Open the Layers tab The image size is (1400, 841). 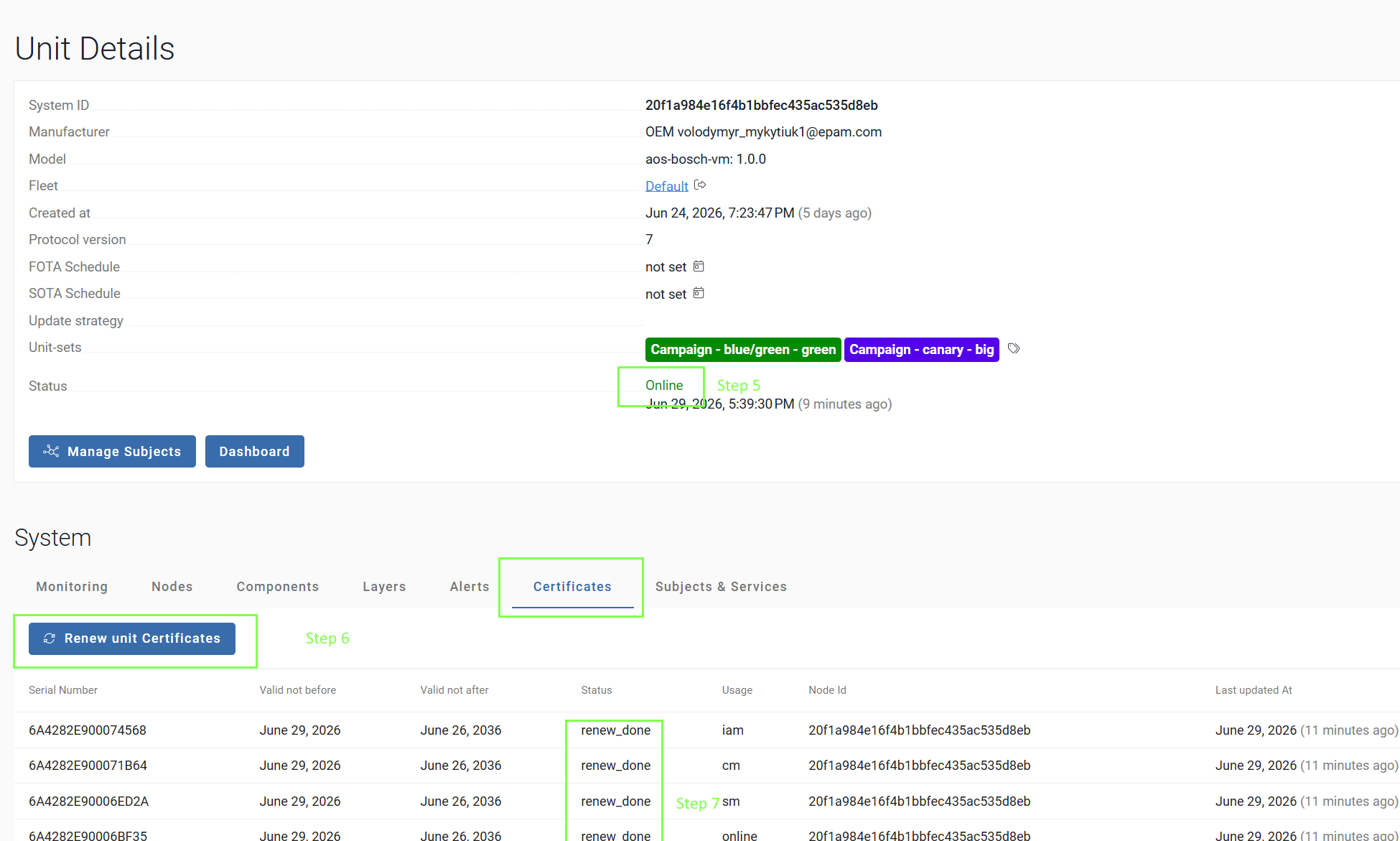[384, 587]
